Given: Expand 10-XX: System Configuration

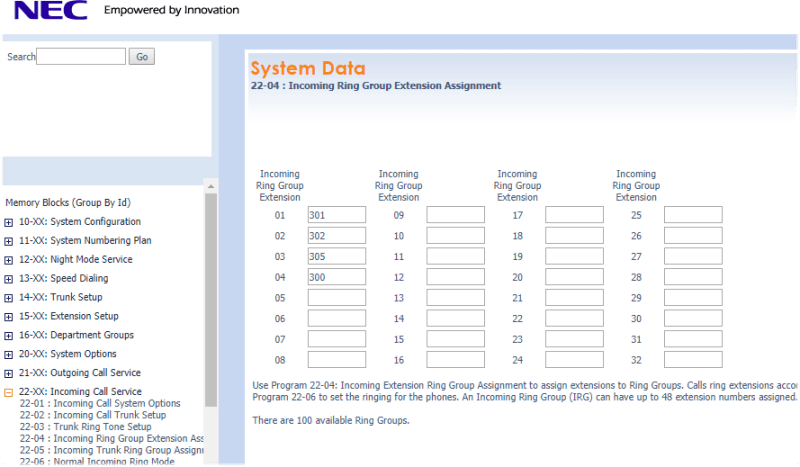Looking at the screenshot, I should click(9, 223).
